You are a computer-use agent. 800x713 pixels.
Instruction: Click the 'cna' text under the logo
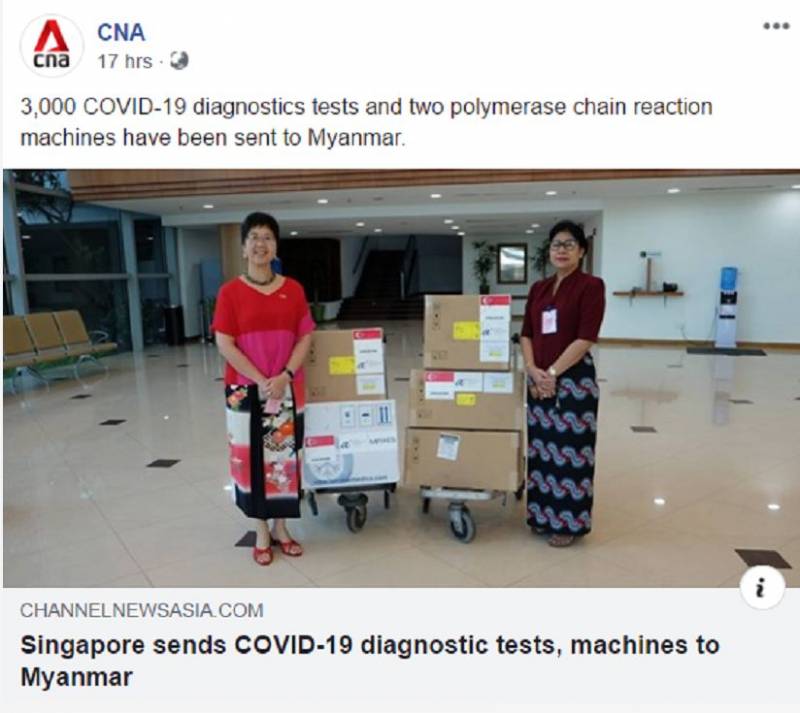pyautogui.click(x=52, y=60)
